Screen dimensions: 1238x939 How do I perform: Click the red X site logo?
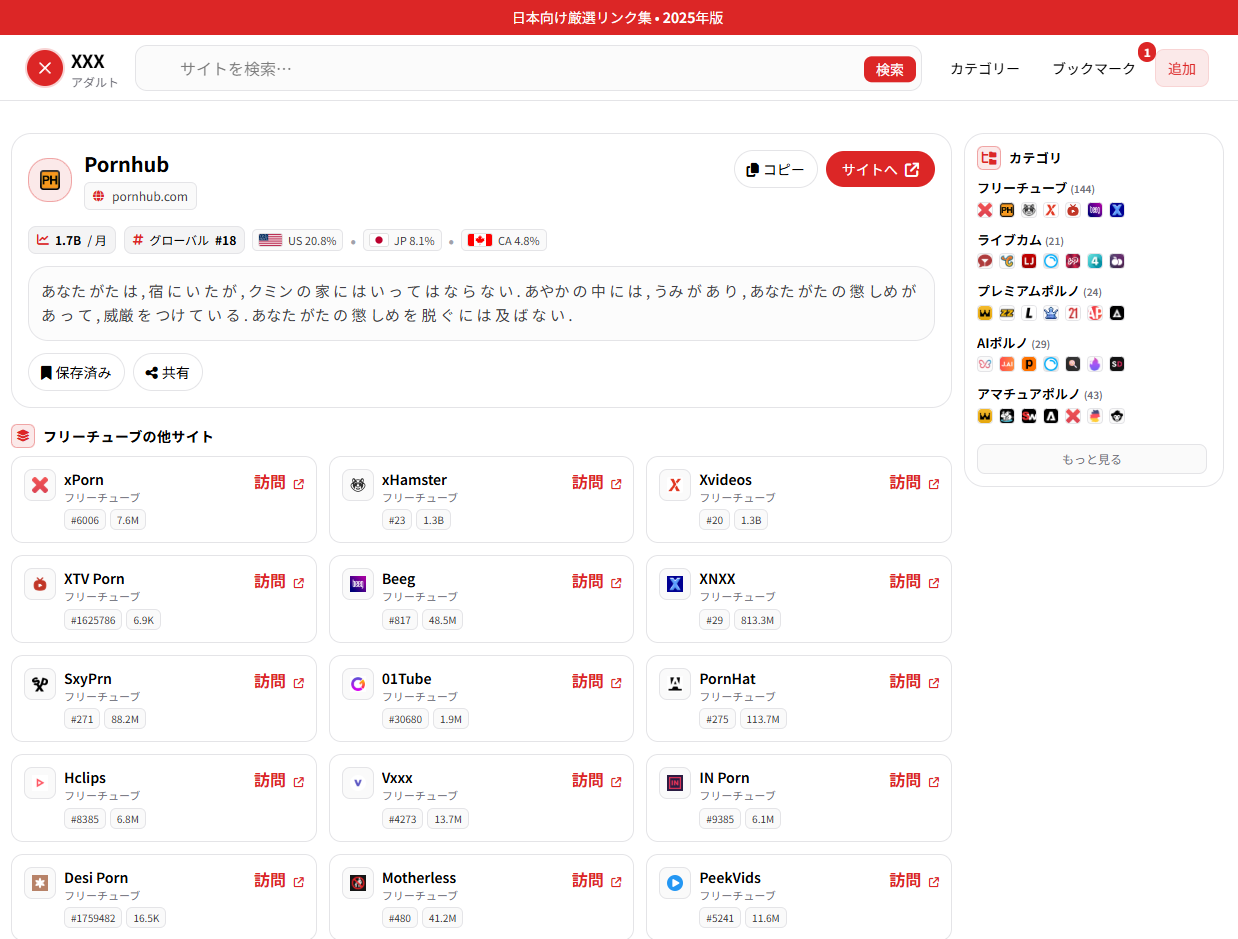(45, 68)
